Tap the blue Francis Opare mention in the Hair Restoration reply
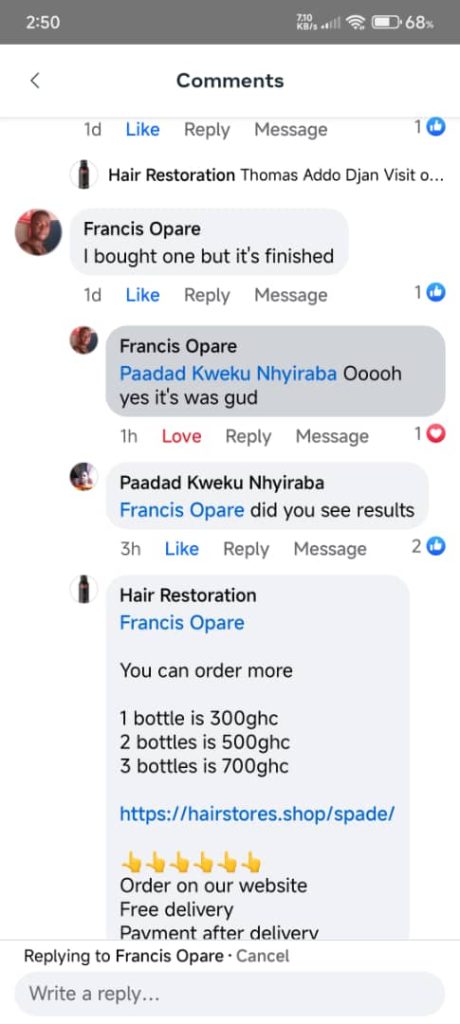460x1024 pixels. pyautogui.click(x=182, y=622)
